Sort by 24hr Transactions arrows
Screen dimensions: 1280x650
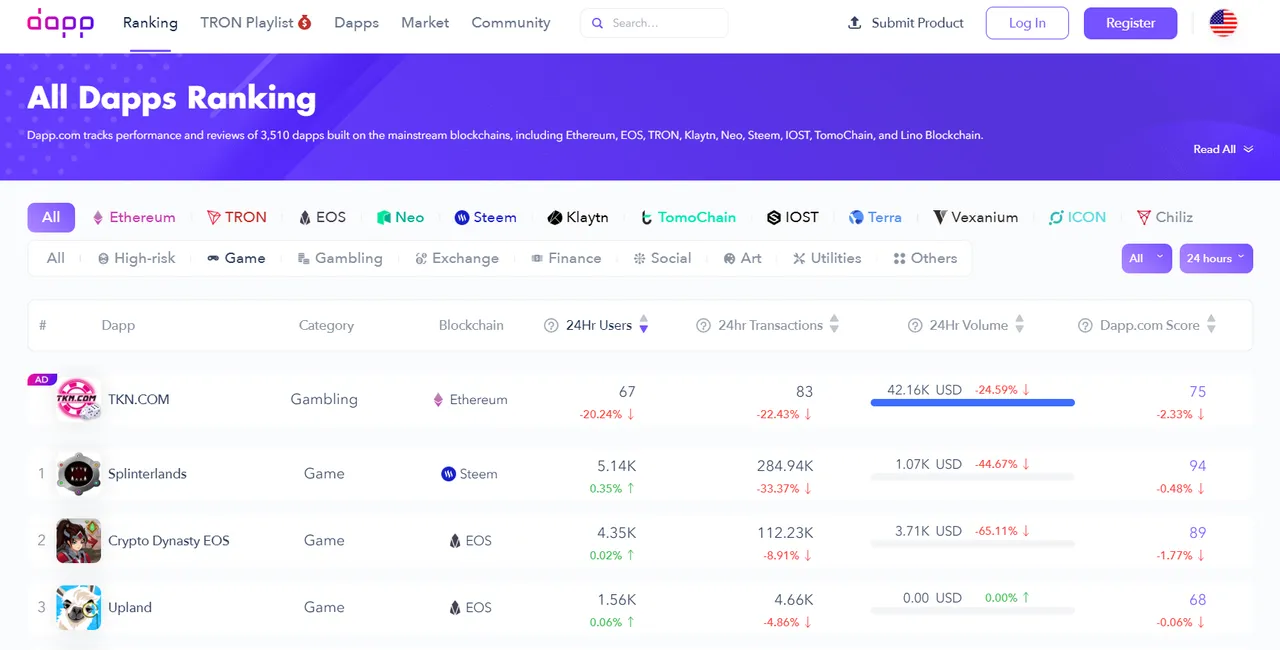pos(834,325)
